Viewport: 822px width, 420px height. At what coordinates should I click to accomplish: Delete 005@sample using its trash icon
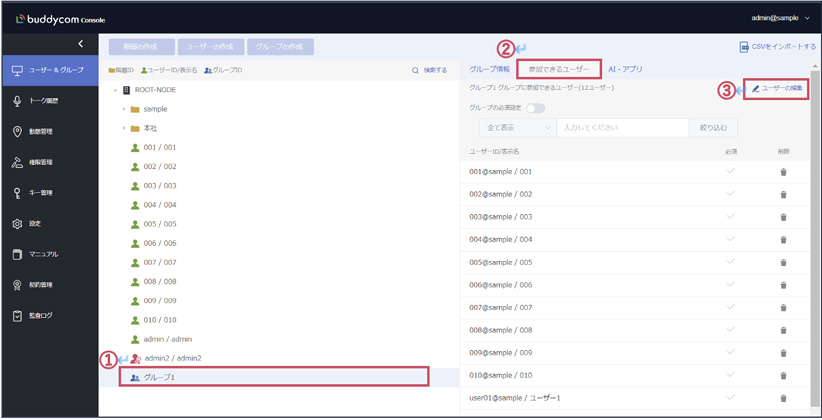[x=783, y=262]
